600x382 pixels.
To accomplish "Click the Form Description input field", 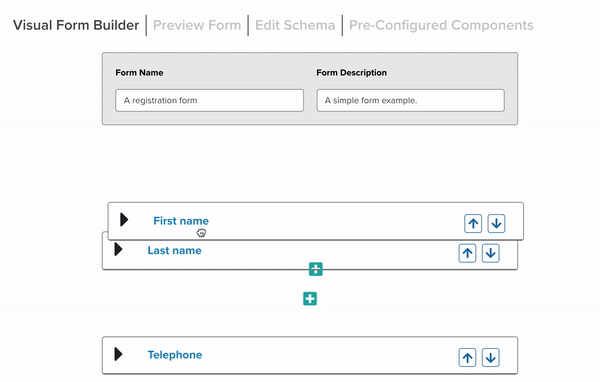I will point(411,100).
